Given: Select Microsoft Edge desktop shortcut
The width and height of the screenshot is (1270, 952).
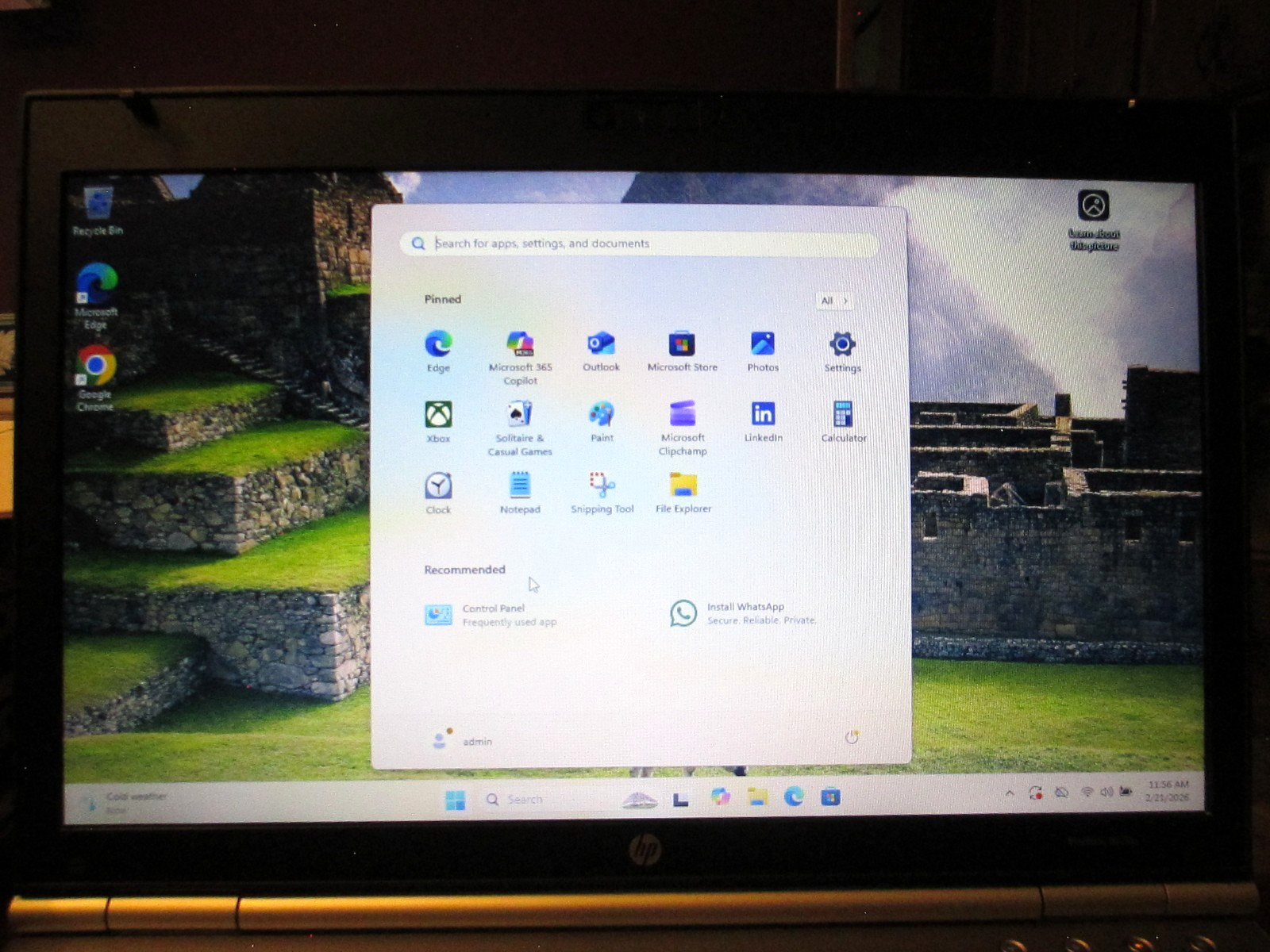Looking at the screenshot, I should pos(96,296).
